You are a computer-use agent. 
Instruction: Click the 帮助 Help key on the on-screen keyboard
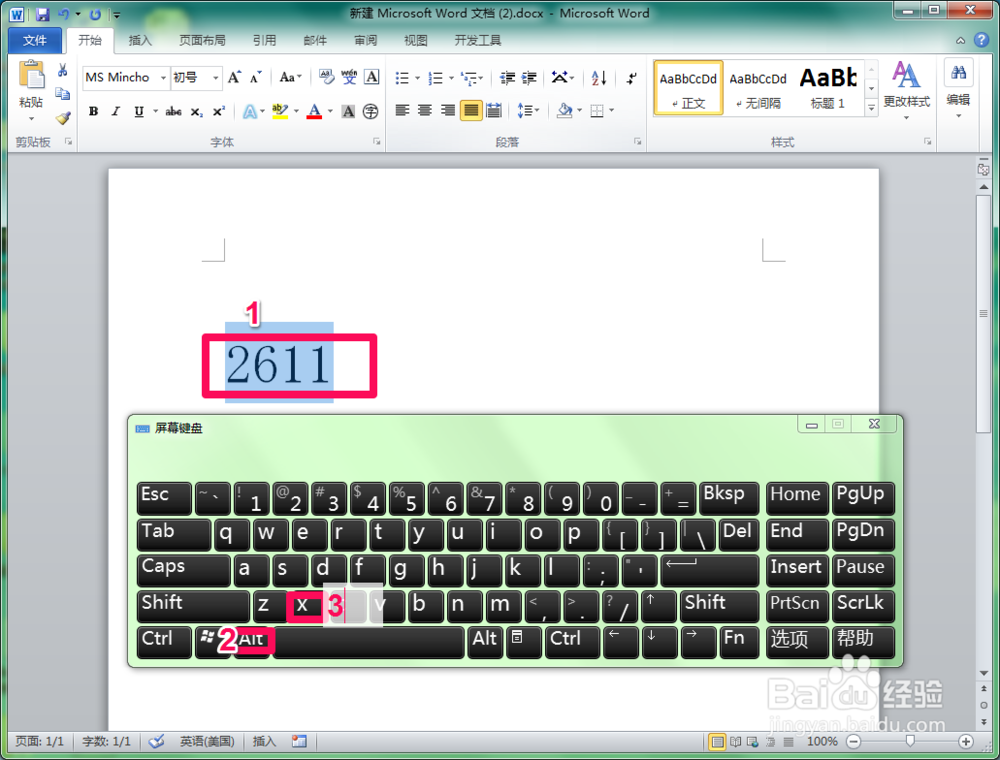(x=863, y=641)
